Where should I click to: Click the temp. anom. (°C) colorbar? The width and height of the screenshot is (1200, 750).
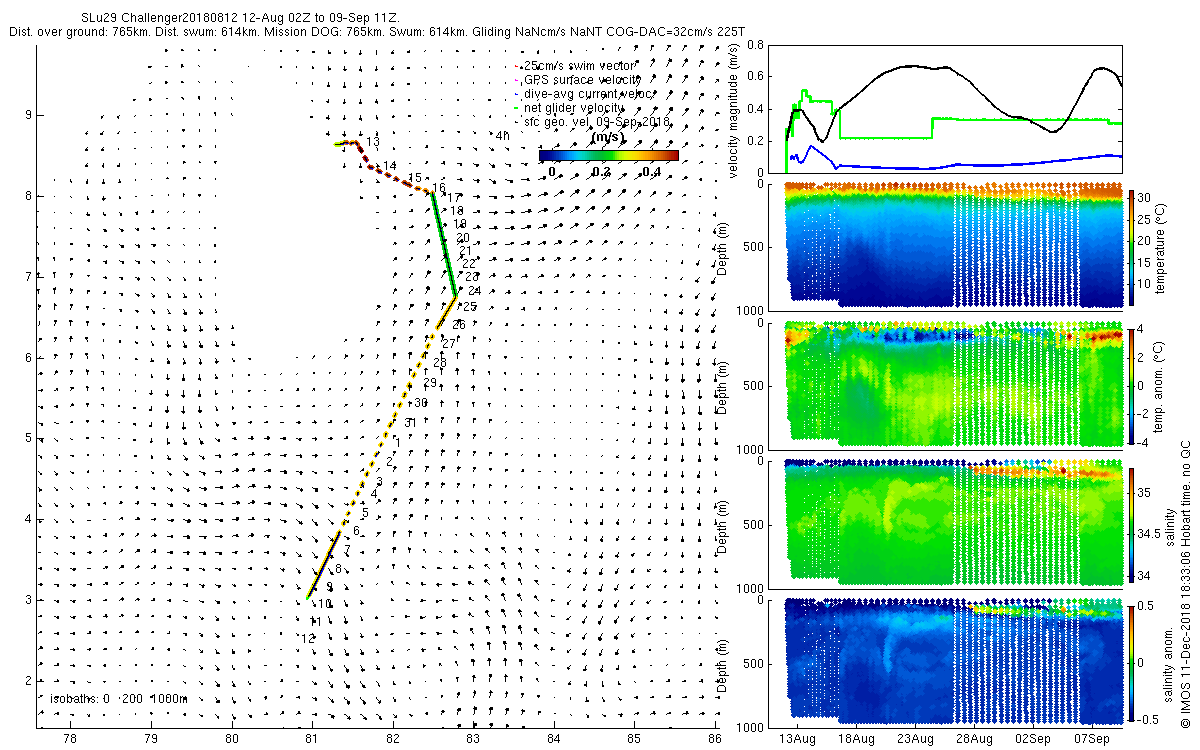tap(1132, 385)
